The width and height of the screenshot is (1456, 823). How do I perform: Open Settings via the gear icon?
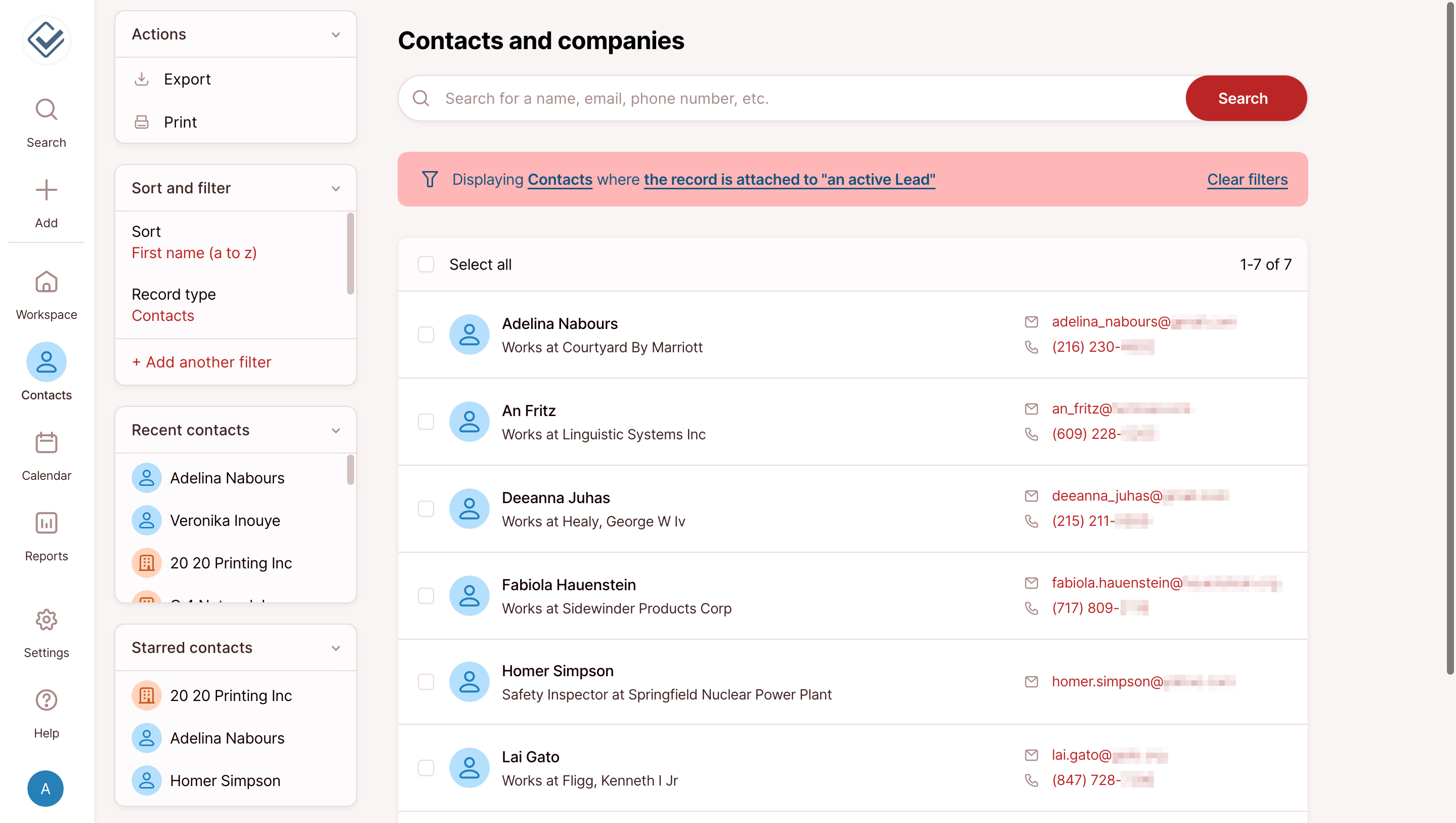[x=47, y=620]
